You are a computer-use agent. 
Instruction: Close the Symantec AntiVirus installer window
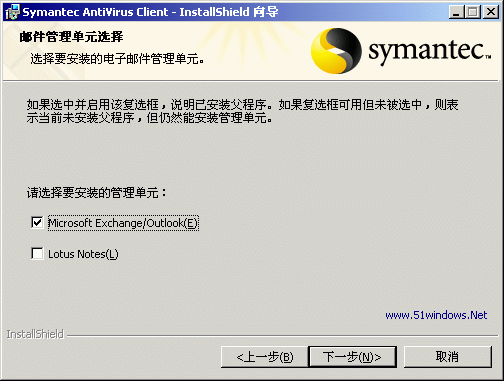pos(491,12)
